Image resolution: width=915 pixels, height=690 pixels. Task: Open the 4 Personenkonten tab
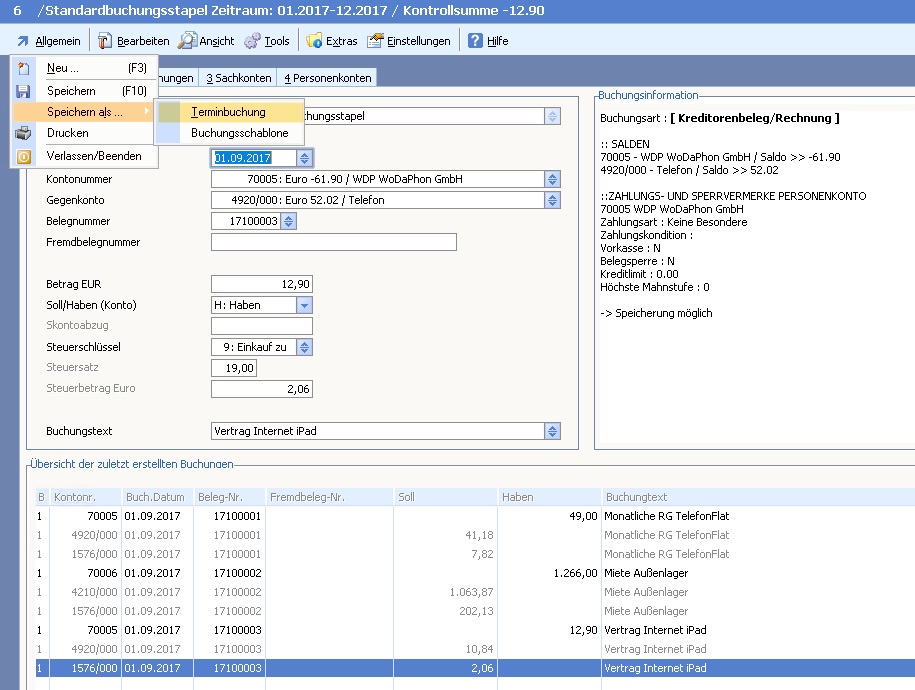pyautogui.click(x=326, y=78)
